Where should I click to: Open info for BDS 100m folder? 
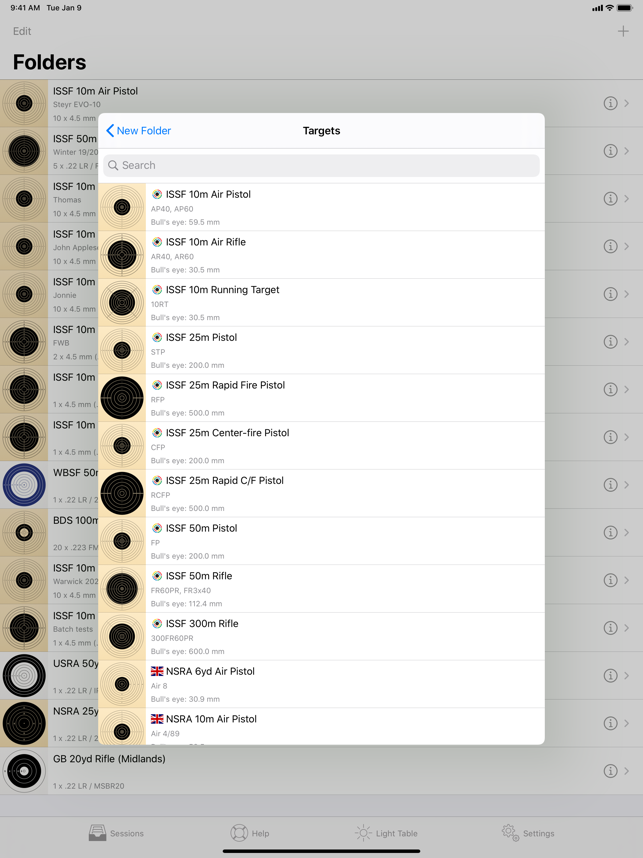click(610, 532)
